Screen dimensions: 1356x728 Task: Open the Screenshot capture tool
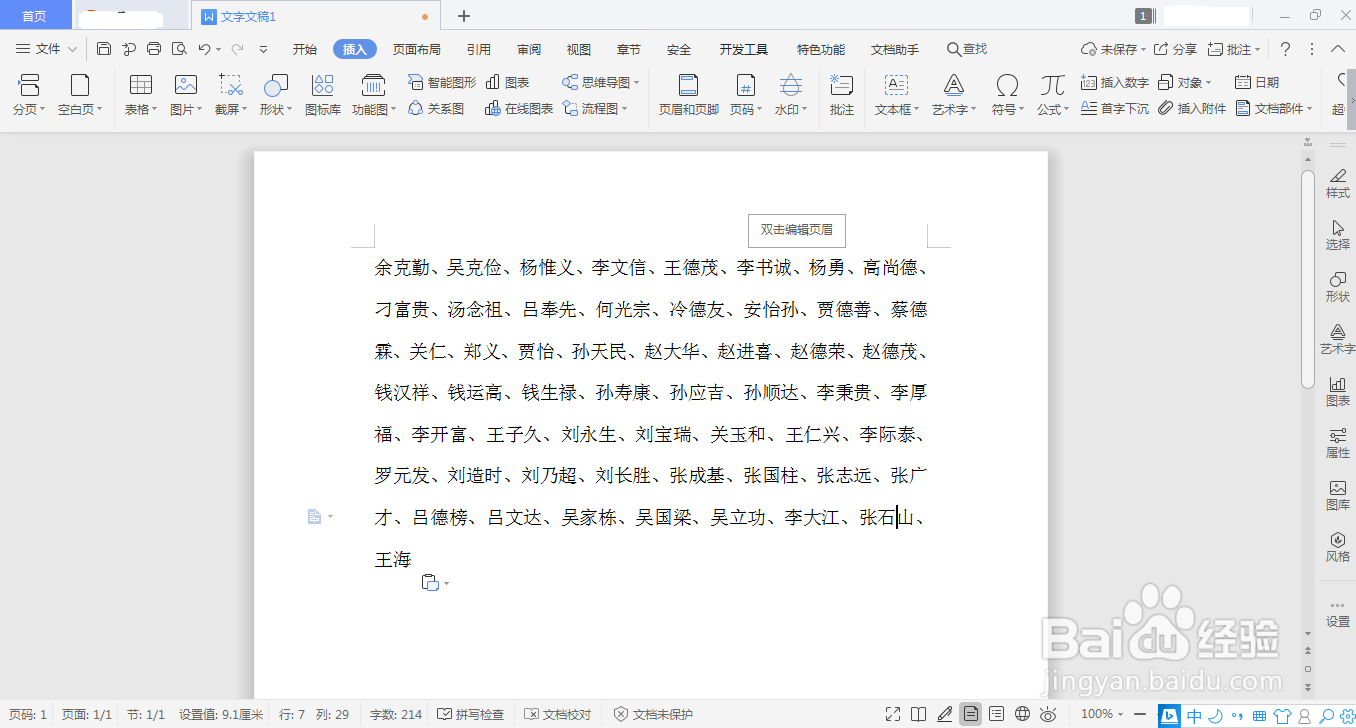click(x=229, y=95)
